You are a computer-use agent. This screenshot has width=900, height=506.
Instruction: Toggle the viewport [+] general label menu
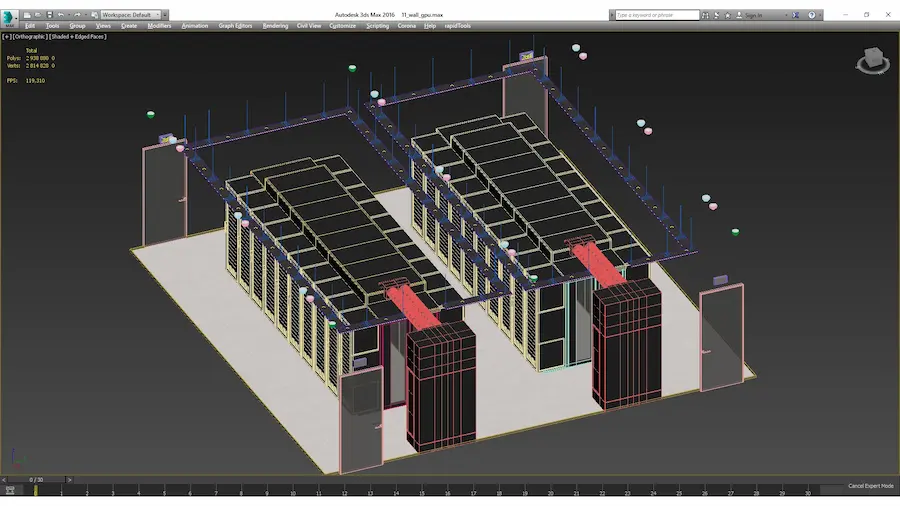point(6,36)
